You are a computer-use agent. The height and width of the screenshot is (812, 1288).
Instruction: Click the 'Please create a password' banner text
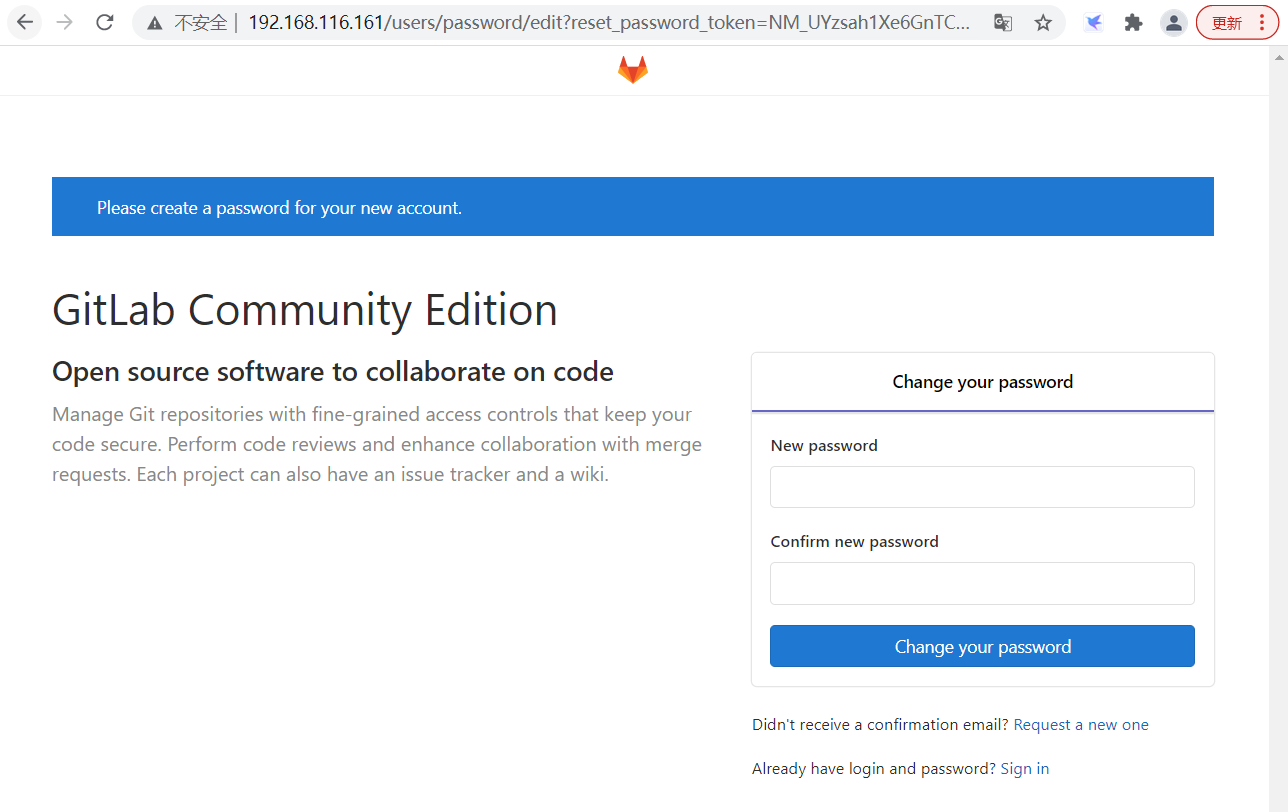click(279, 208)
